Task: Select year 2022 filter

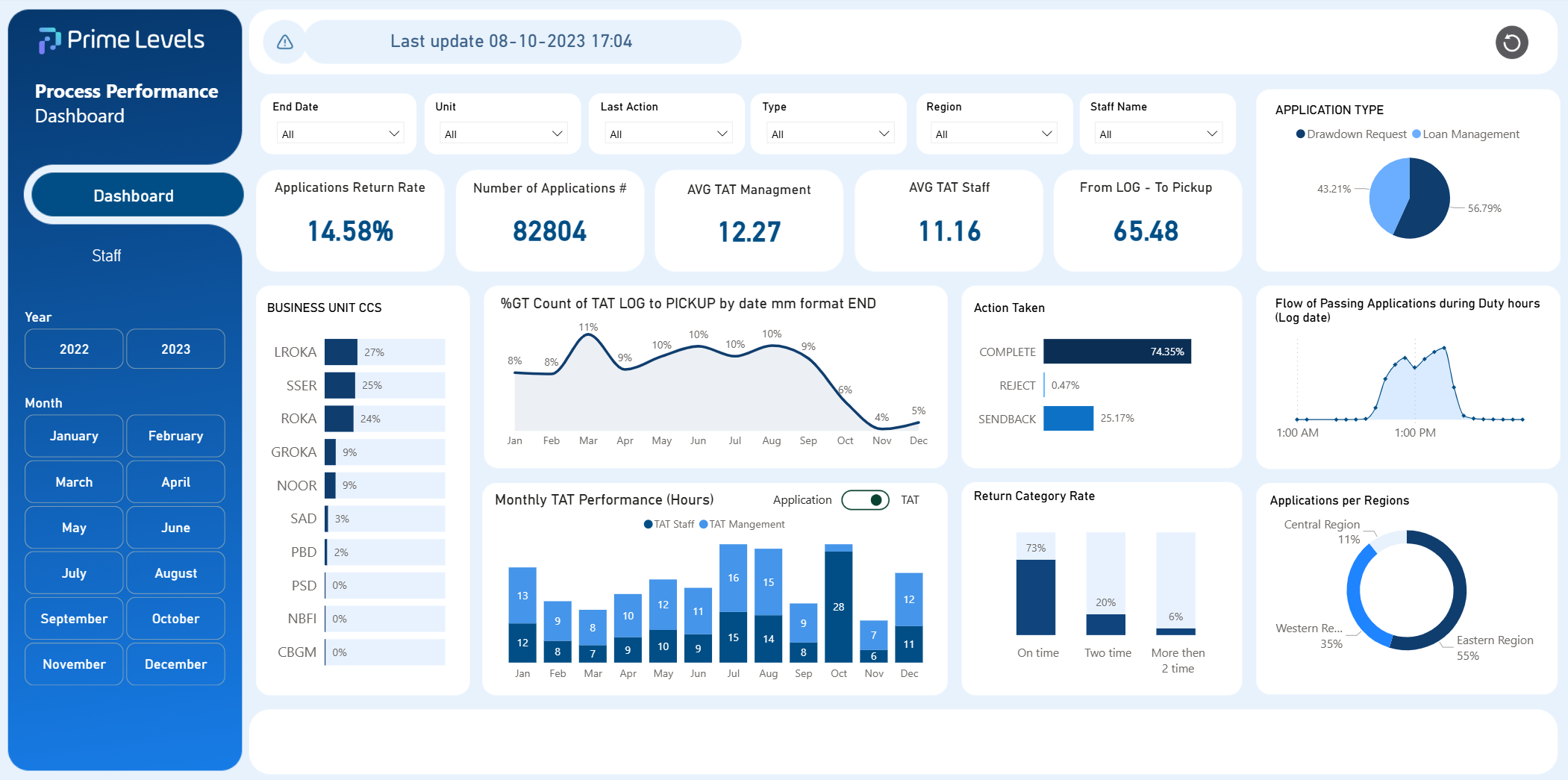Action: [74, 349]
